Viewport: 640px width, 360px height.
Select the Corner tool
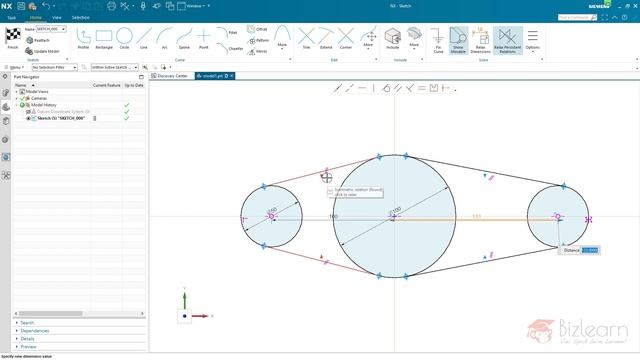[346, 38]
